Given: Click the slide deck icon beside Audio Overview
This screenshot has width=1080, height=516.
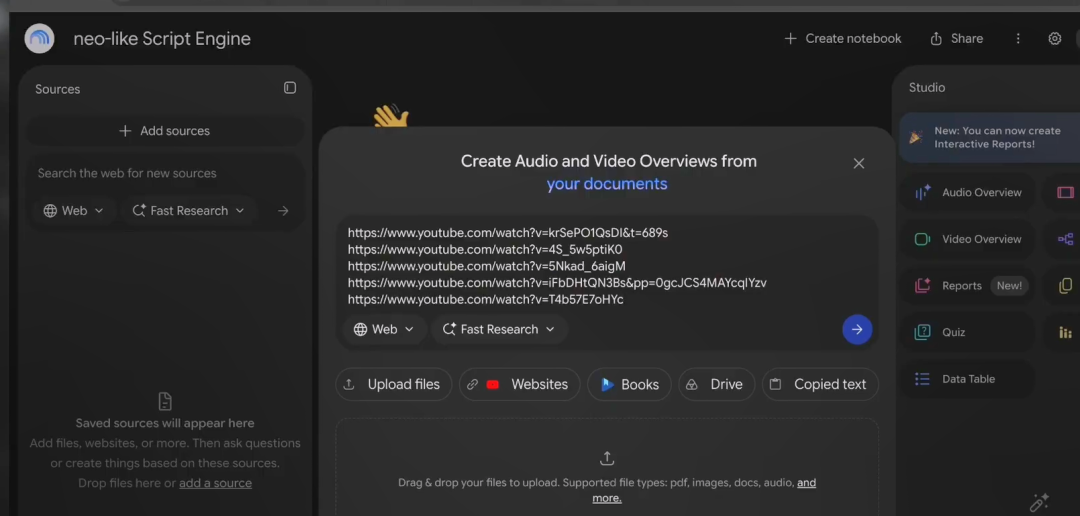Looking at the screenshot, I should [1066, 192].
